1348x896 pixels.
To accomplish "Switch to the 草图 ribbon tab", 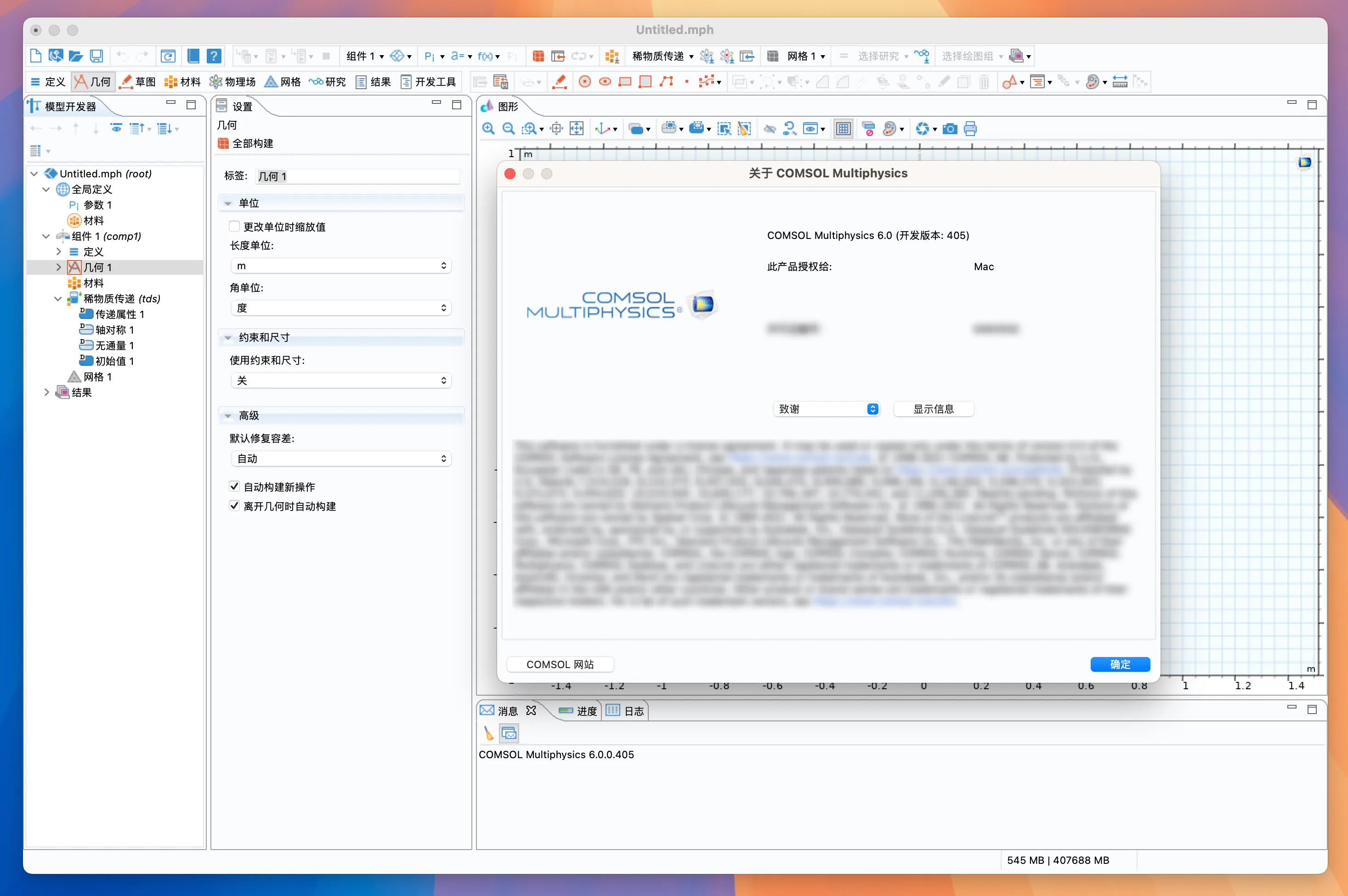I will tap(138, 82).
